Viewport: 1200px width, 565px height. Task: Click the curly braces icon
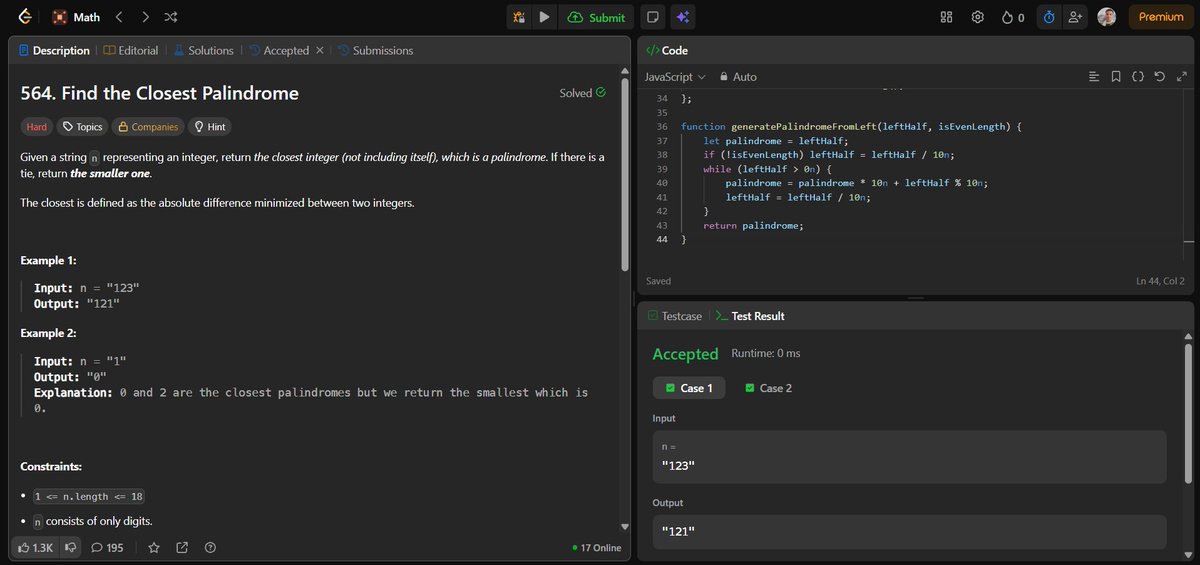click(1138, 77)
